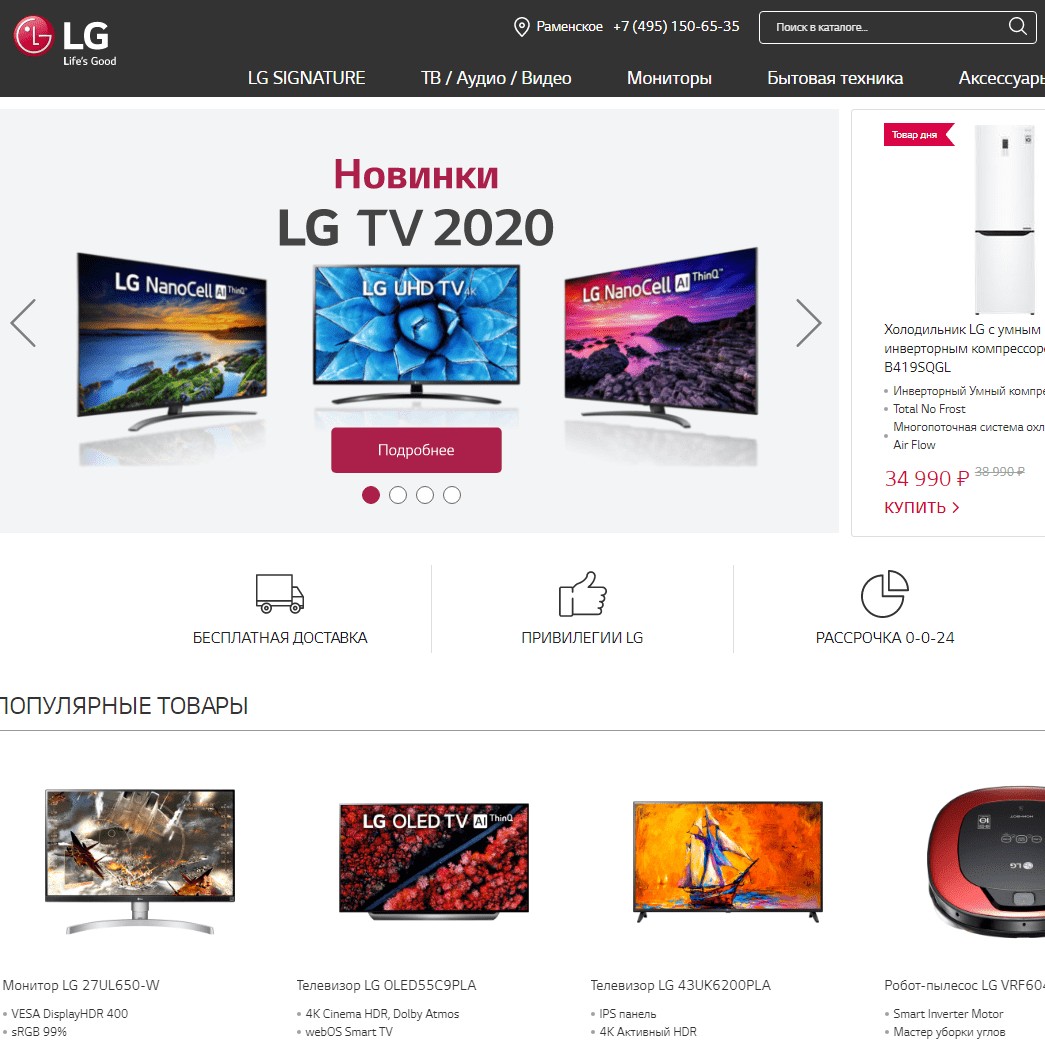Open the Мониторы menu
The width and height of the screenshot is (1045, 1045).
[x=669, y=78]
